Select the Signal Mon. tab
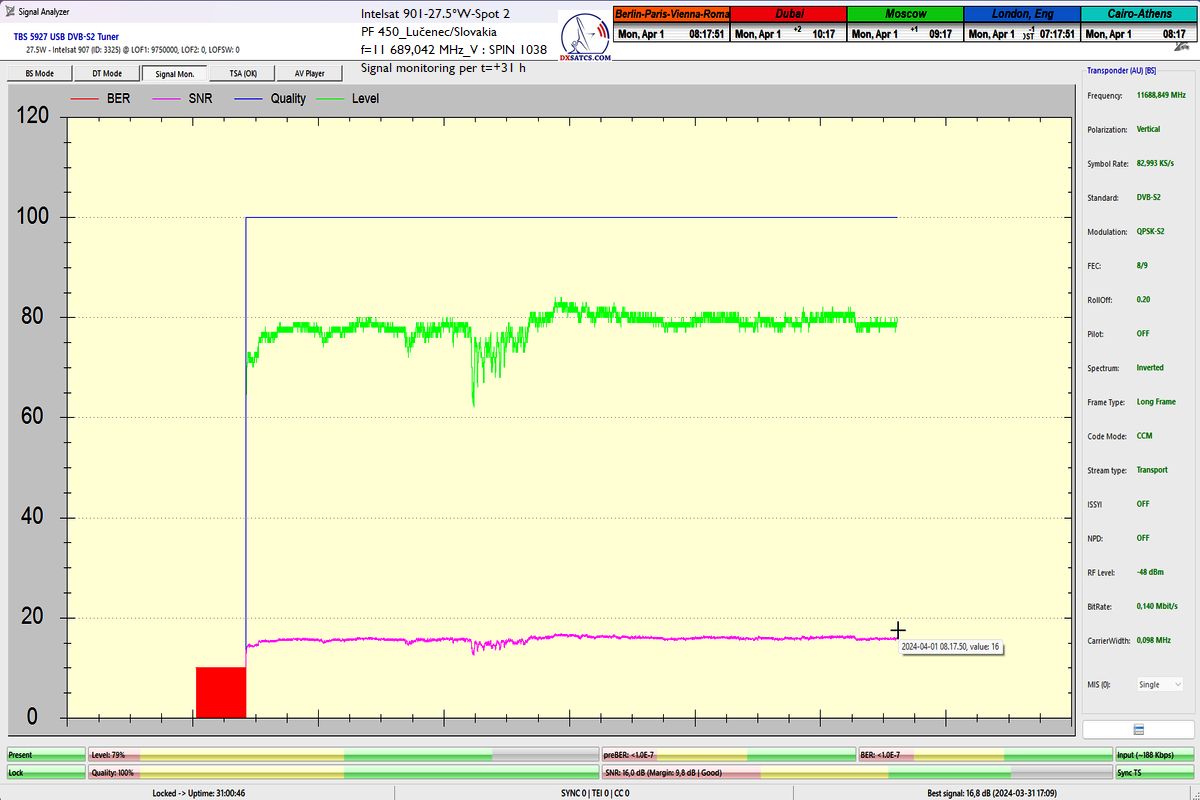 [x=174, y=73]
